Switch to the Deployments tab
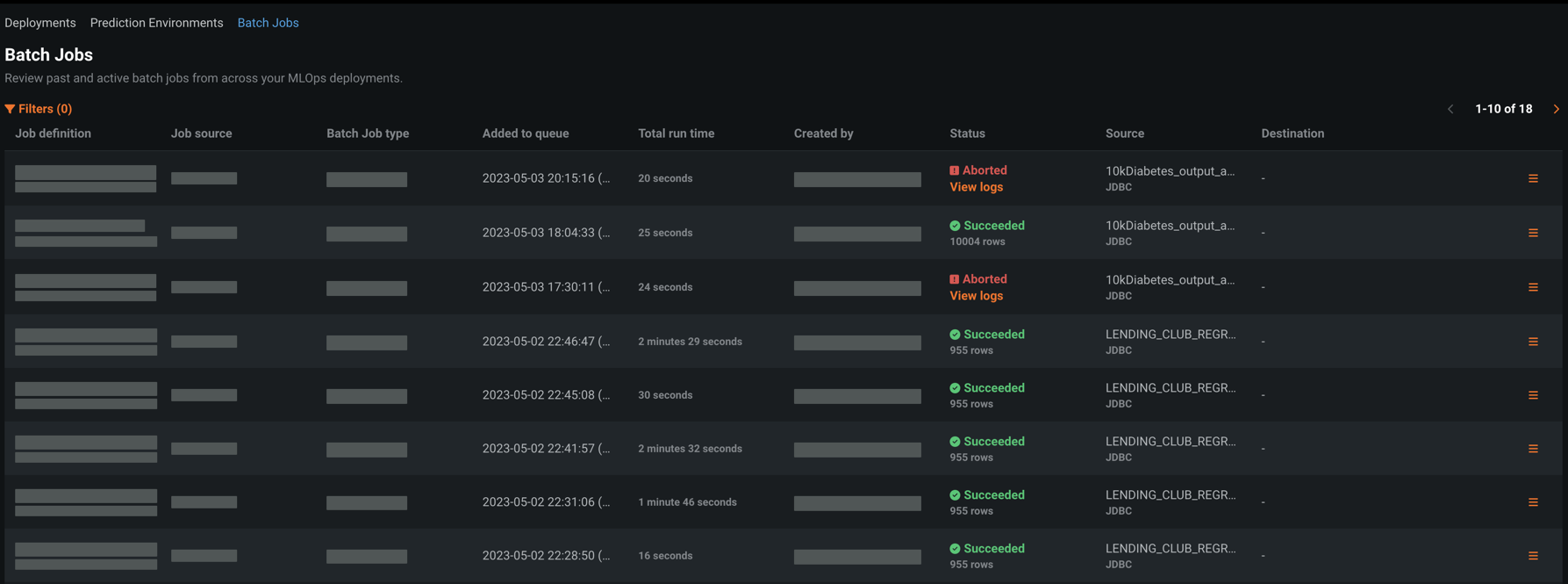 tap(40, 23)
